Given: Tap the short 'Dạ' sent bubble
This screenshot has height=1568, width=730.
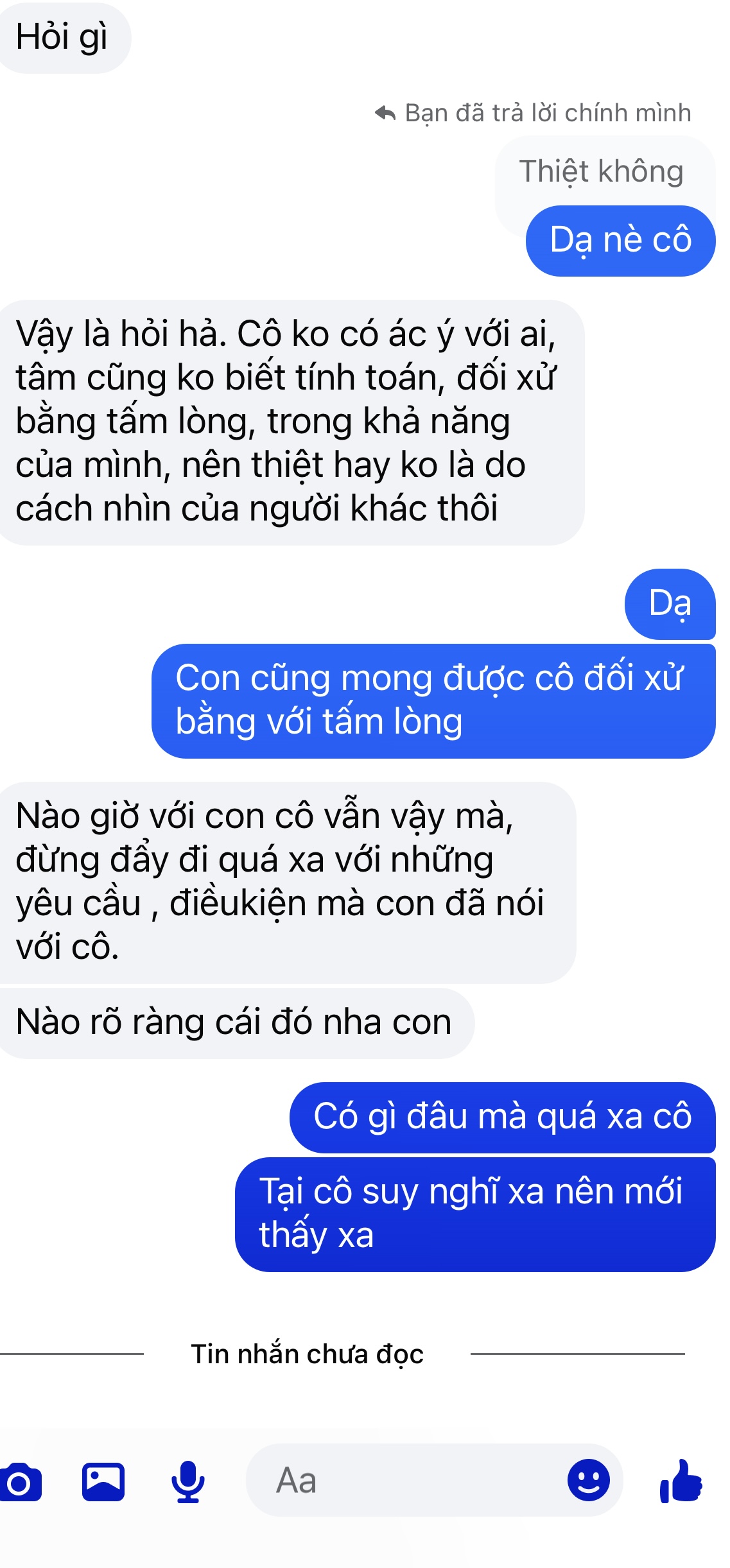Looking at the screenshot, I should [x=670, y=604].
